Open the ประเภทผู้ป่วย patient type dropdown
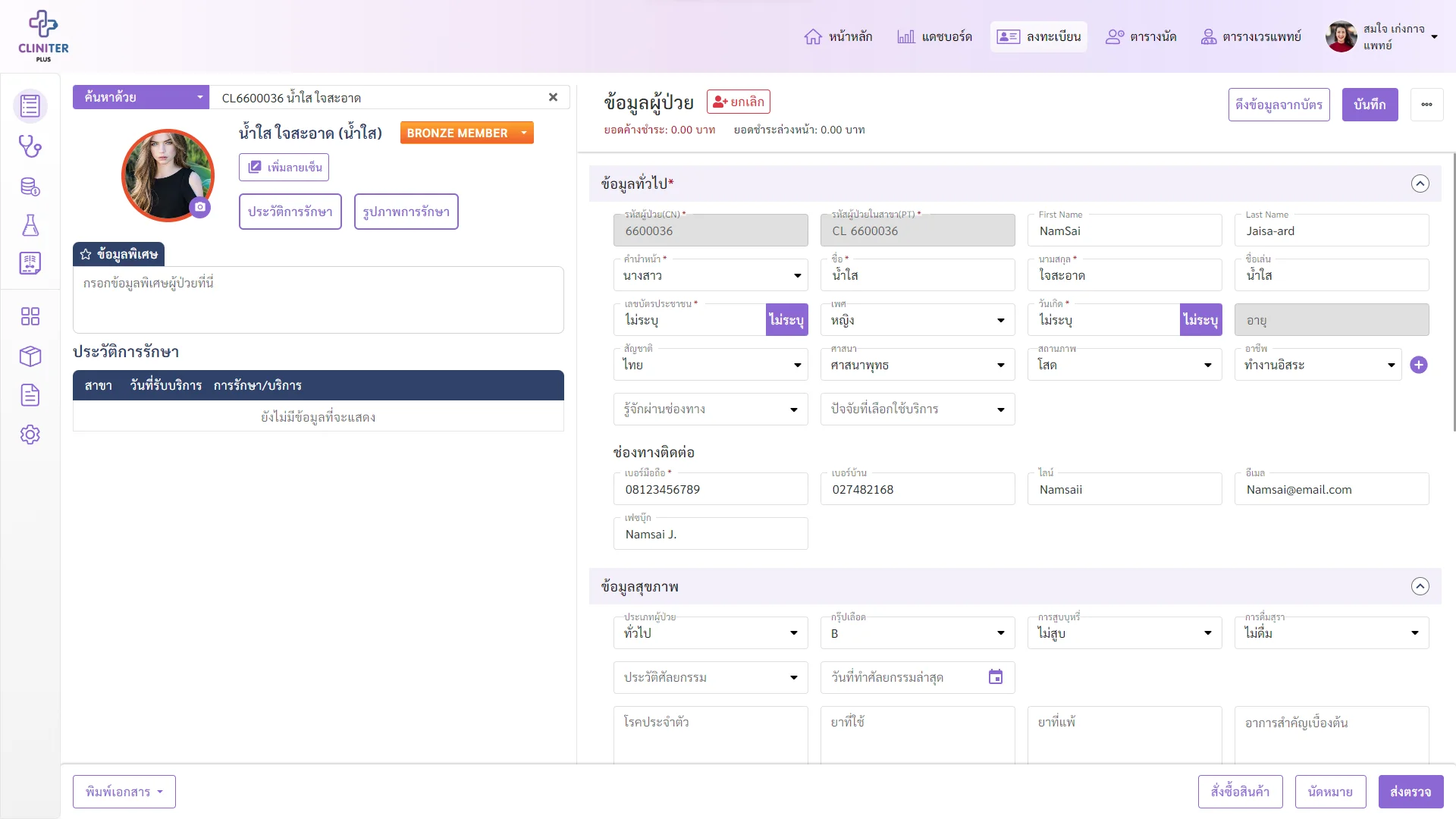1456x819 pixels. 711,632
